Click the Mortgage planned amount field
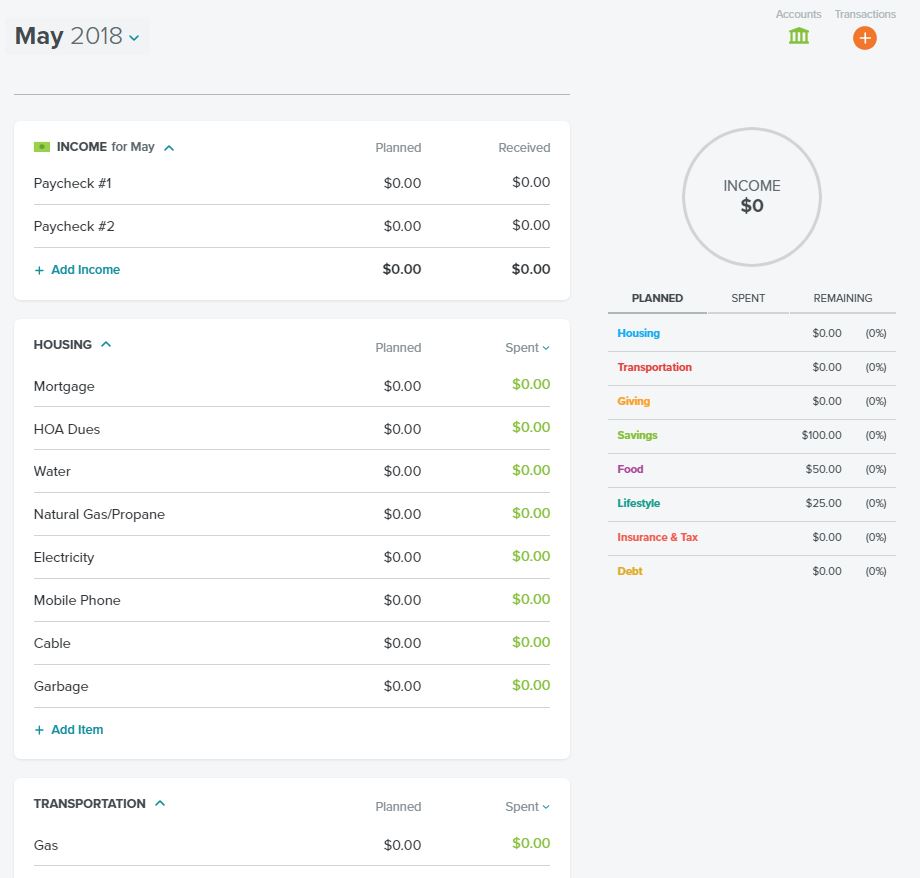The width and height of the screenshot is (920, 878). point(402,386)
